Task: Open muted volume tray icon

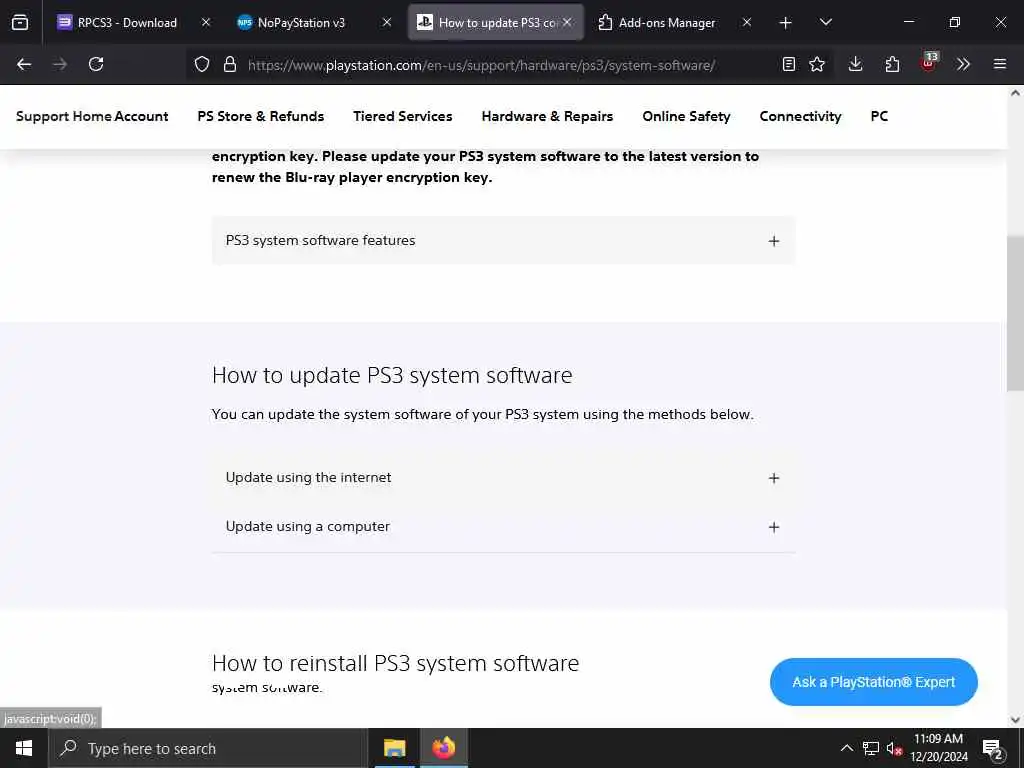Action: [894, 748]
